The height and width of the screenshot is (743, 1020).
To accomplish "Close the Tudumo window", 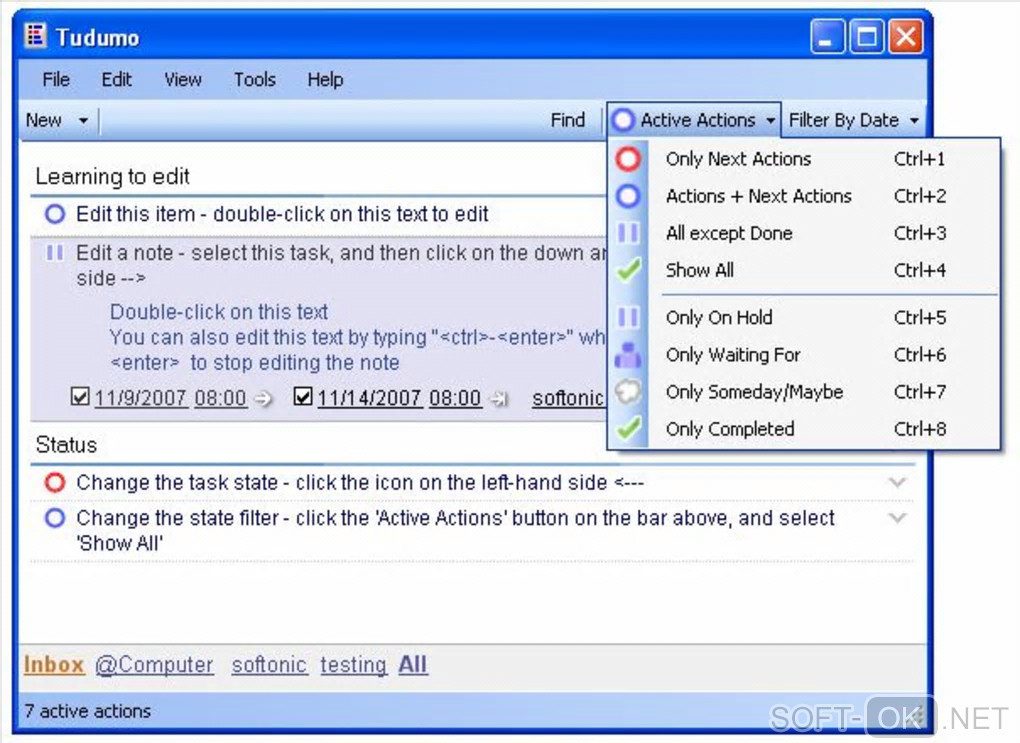I will click(906, 36).
